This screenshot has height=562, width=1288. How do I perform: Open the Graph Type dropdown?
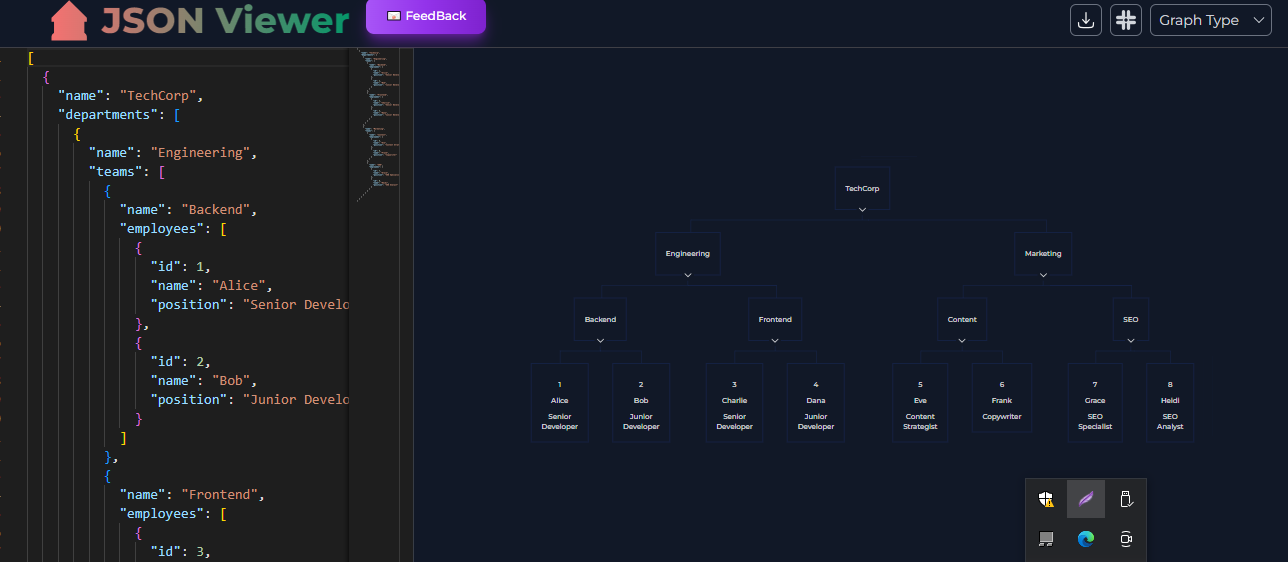coord(1211,20)
